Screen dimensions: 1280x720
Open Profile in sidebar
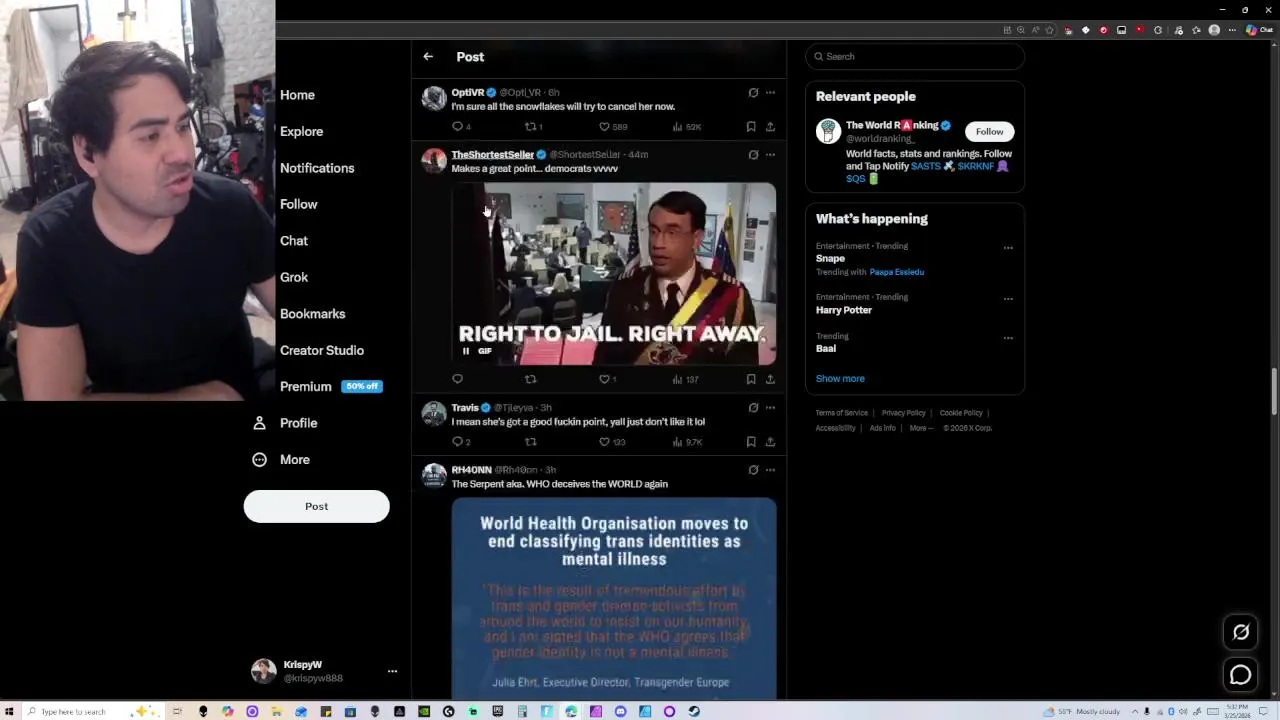click(285, 423)
